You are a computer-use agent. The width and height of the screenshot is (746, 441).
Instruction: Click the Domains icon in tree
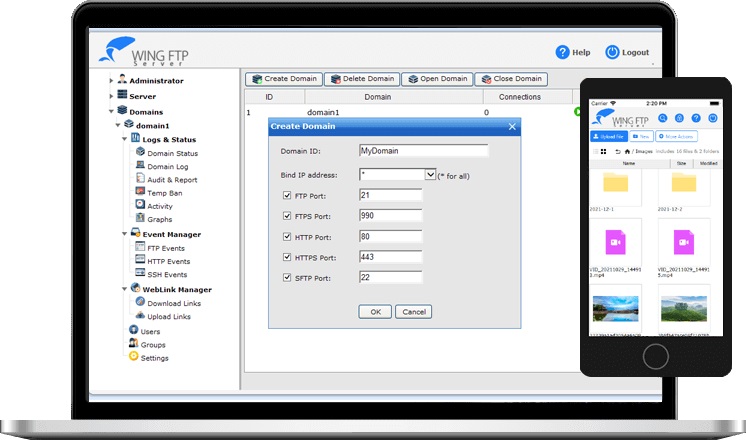click(x=122, y=110)
